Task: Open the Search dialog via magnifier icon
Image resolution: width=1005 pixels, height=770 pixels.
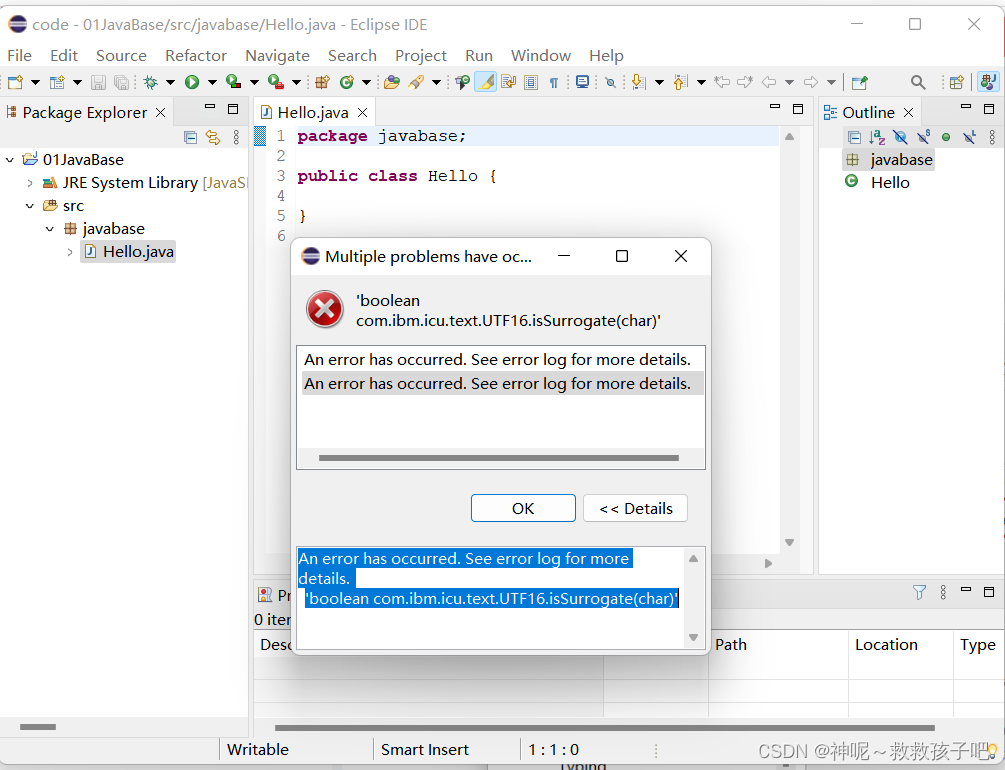Action: [x=917, y=82]
